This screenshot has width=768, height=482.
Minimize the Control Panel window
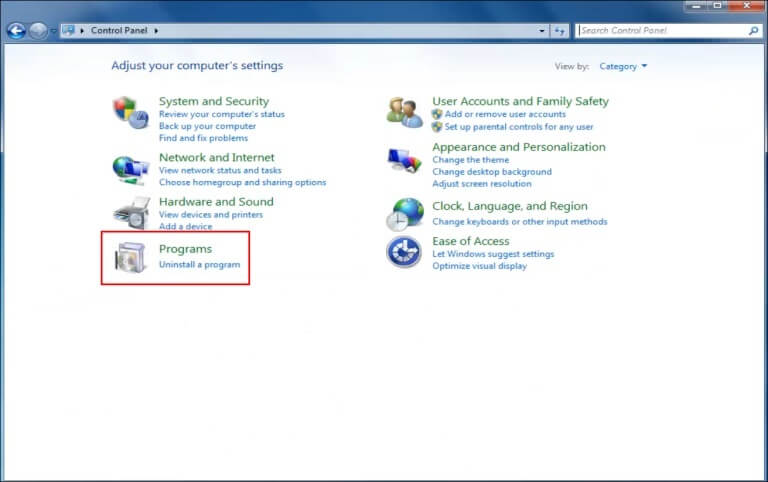(x=696, y=5)
